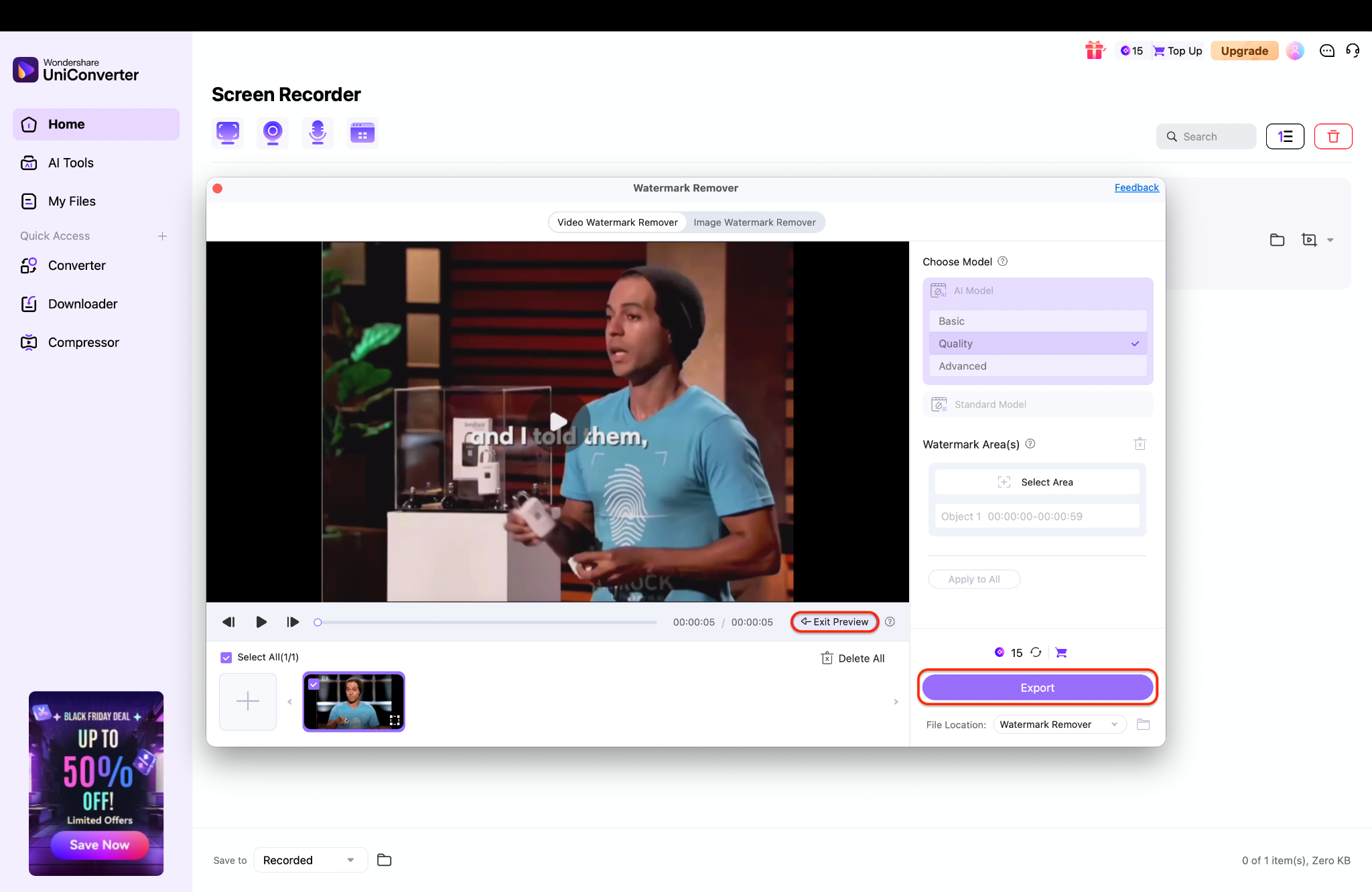The width and height of the screenshot is (1372, 892).
Task: Click the credits refresh icon
Action: tap(1036, 652)
